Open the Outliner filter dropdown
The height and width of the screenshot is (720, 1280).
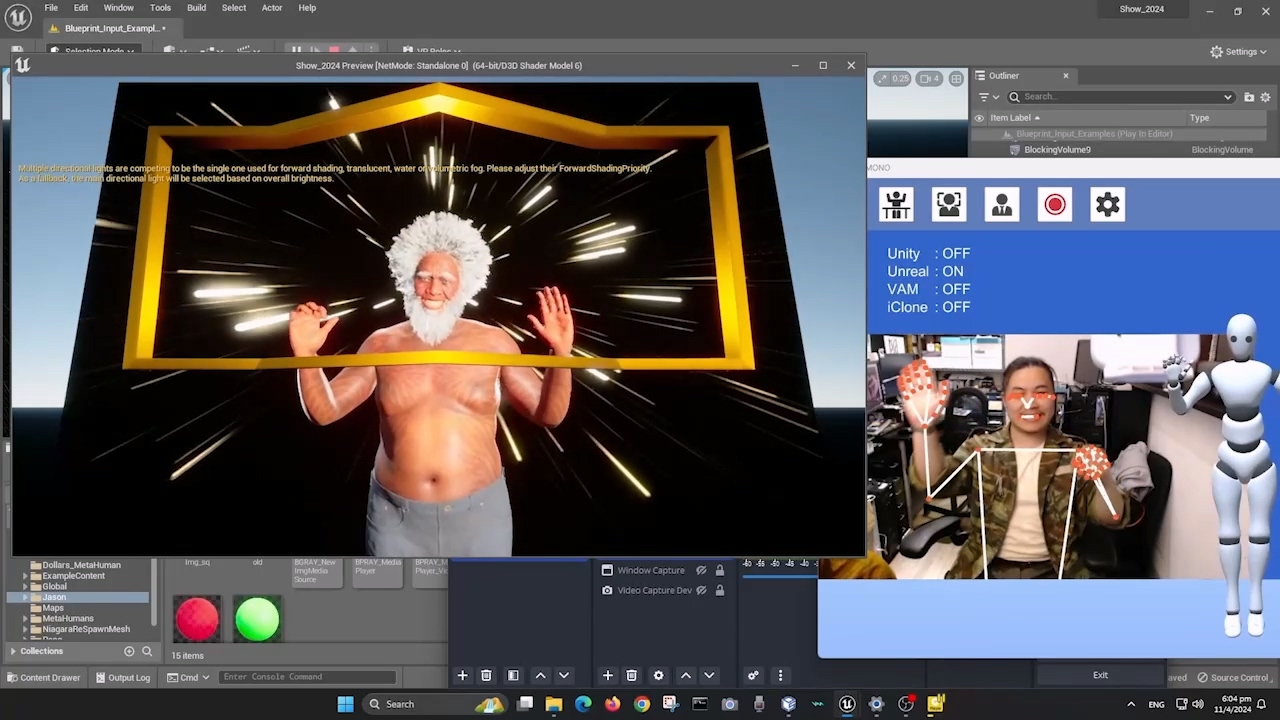coord(988,97)
